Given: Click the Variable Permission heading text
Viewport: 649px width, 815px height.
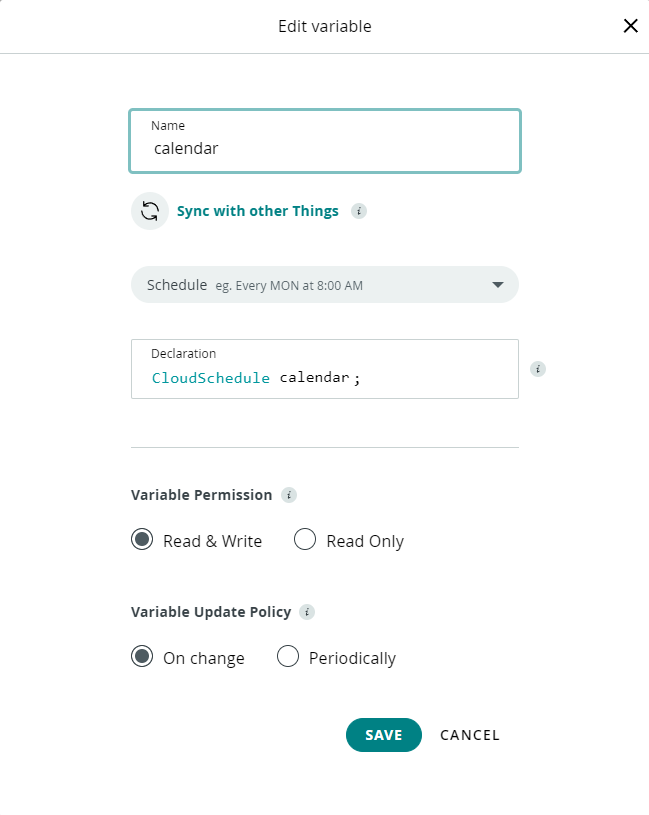Looking at the screenshot, I should [x=201, y=495].
